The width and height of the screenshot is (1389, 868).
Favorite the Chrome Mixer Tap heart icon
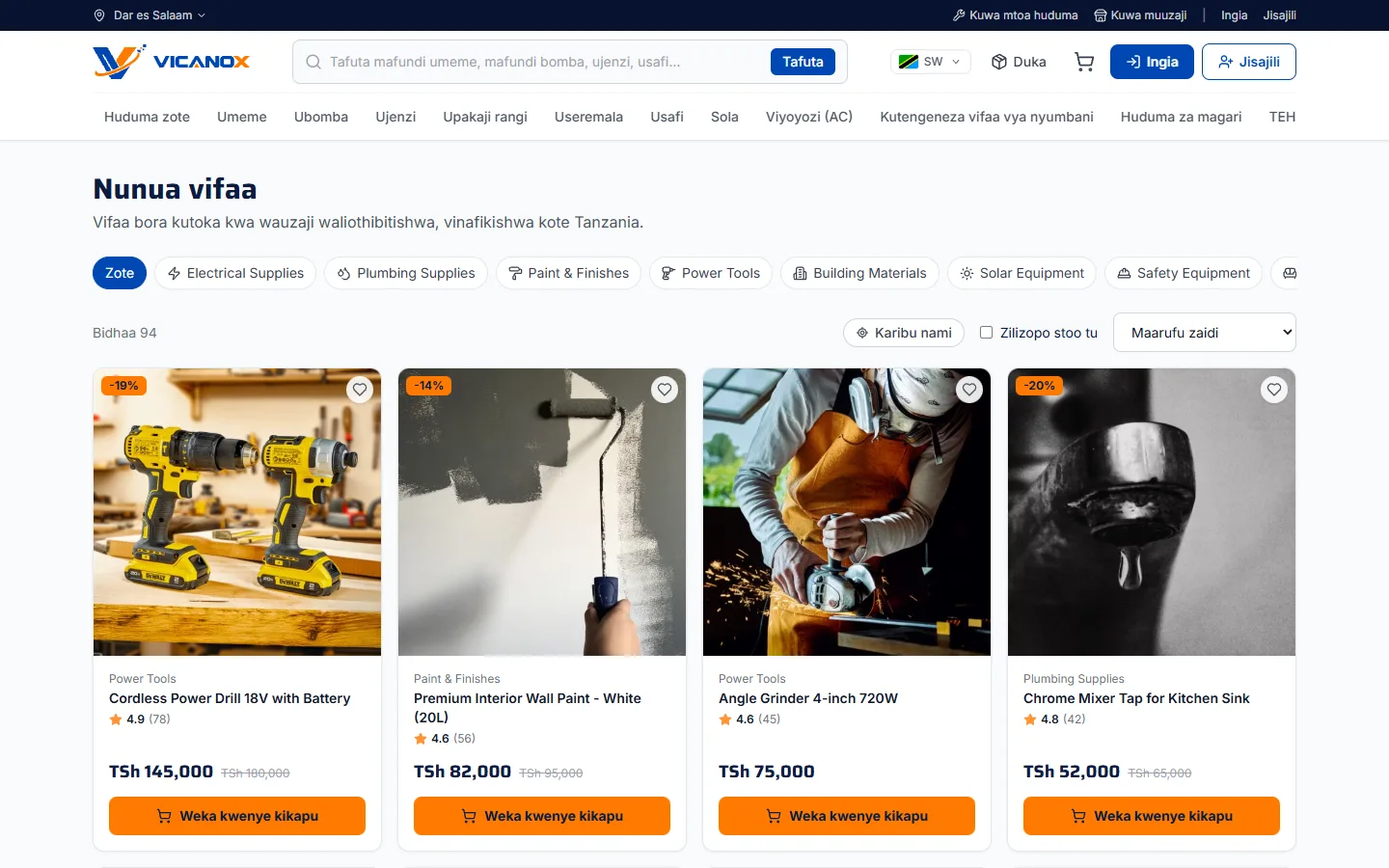tap(1274, 390)
